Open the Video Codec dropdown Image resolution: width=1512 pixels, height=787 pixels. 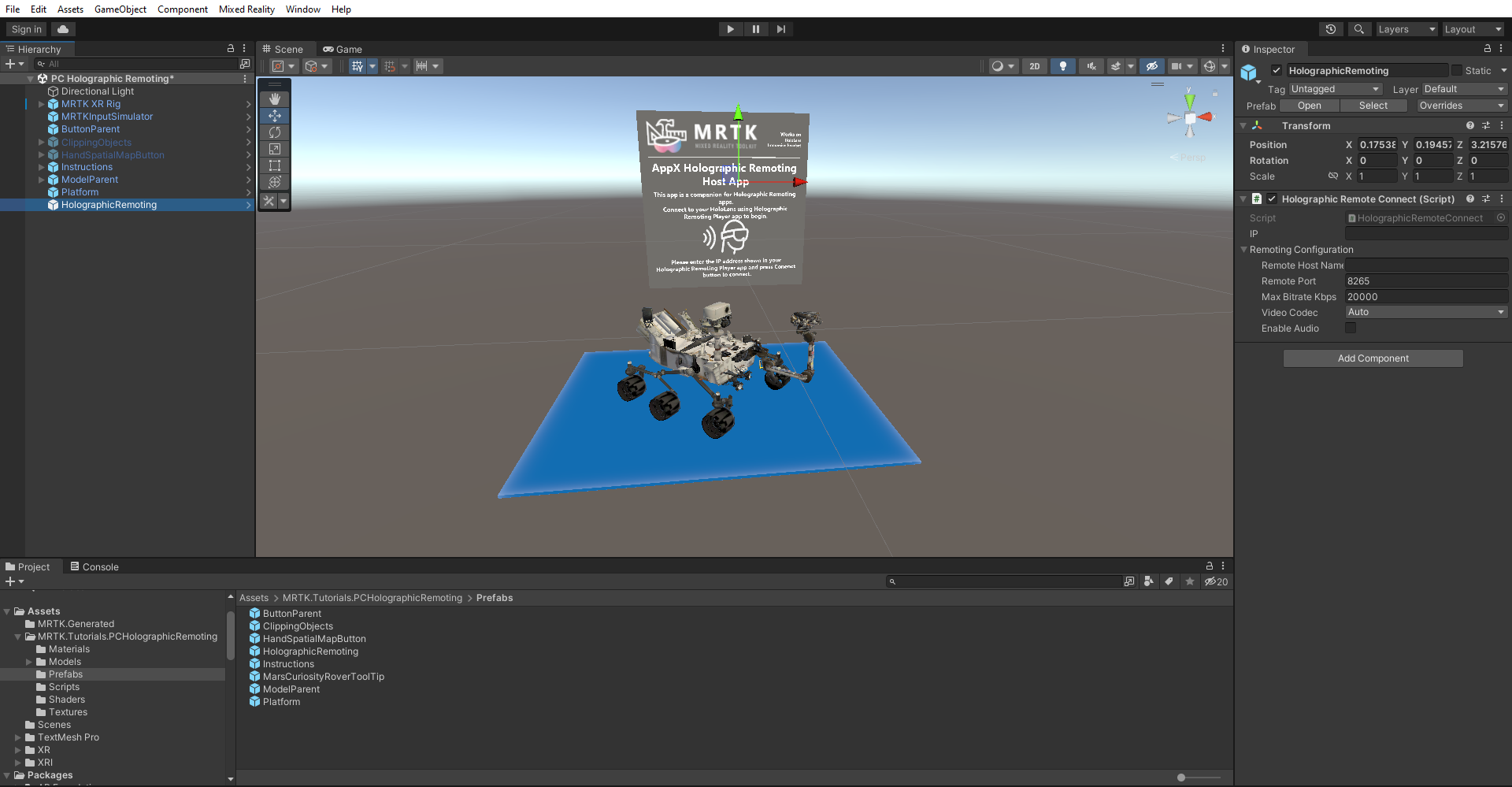pyautogui.click(x=1425, y=312)
